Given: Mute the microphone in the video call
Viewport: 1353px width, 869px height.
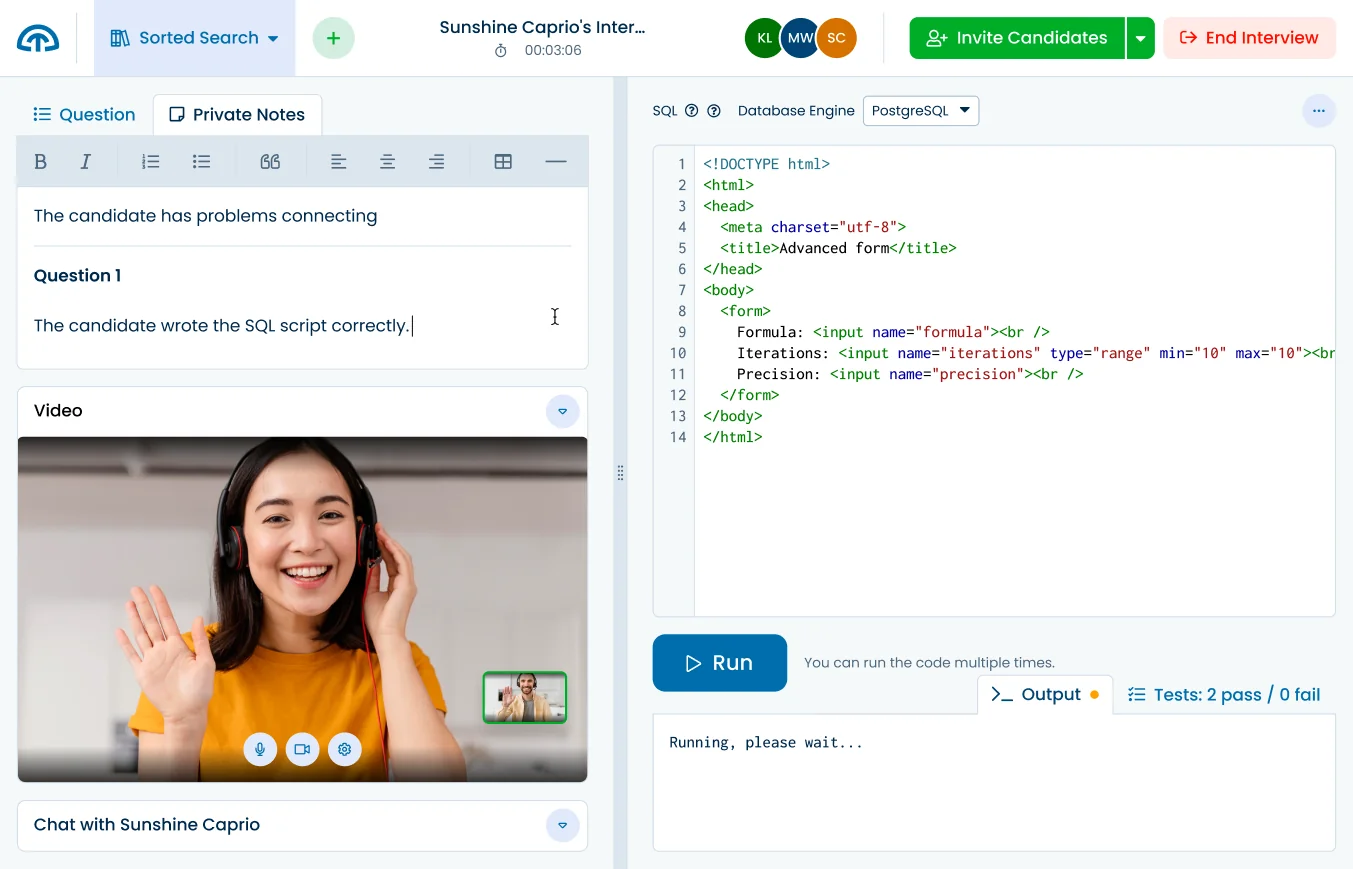Looking at the screenshot, I should pyautogui.click(x=260, y=749).
